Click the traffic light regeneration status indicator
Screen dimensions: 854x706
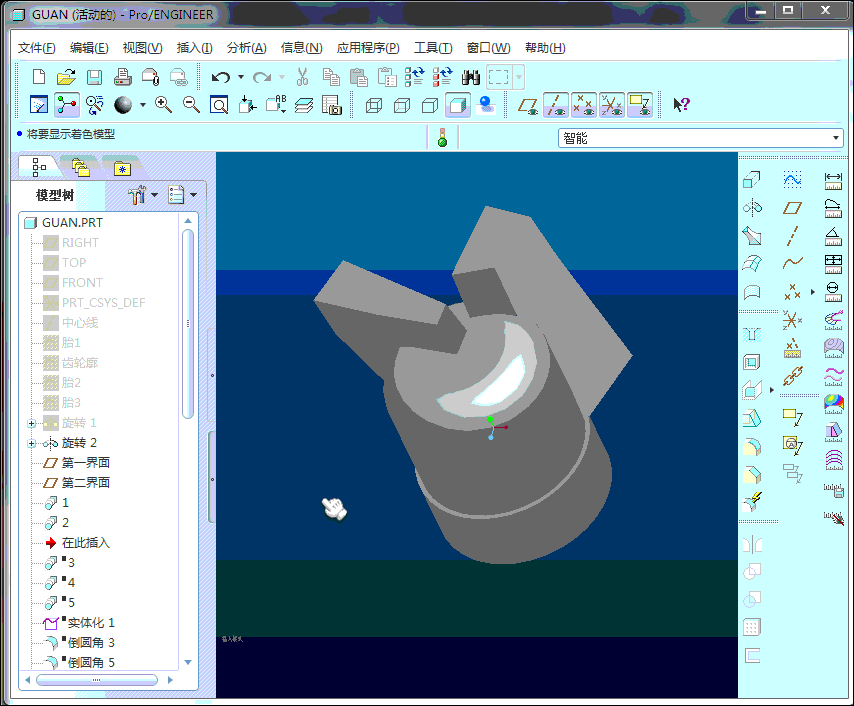442,137
